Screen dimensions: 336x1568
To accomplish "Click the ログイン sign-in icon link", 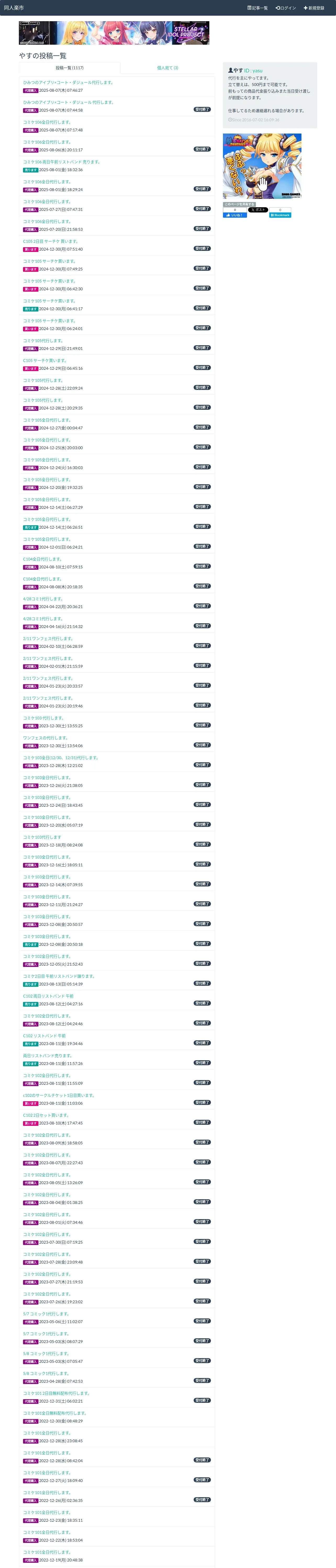I will click(x=277, y=8).
